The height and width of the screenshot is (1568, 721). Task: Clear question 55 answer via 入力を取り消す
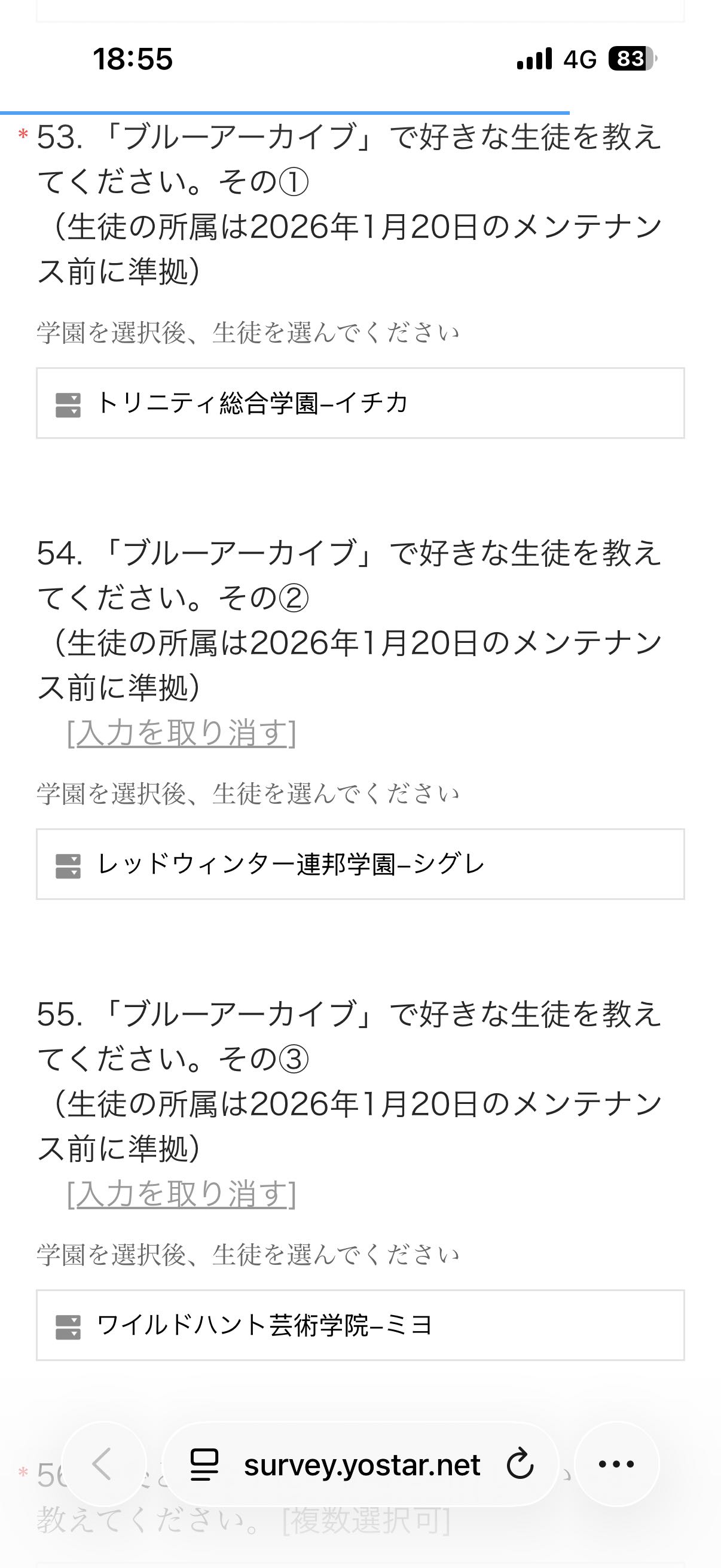[181, 1194]
